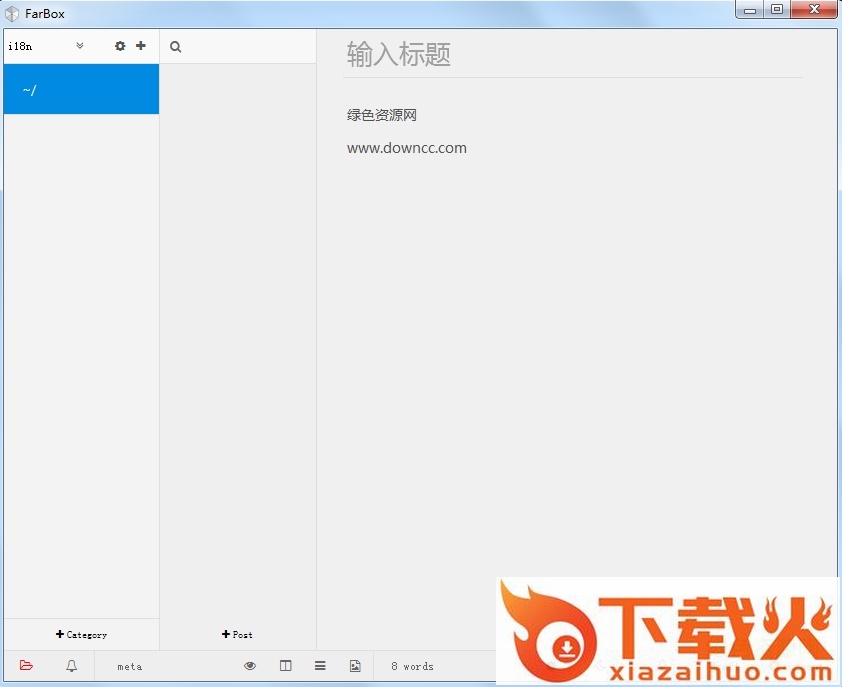Screen dimensions: 842x687
Task: Open settings with the gear icon
Action: (x=120, y=46)
